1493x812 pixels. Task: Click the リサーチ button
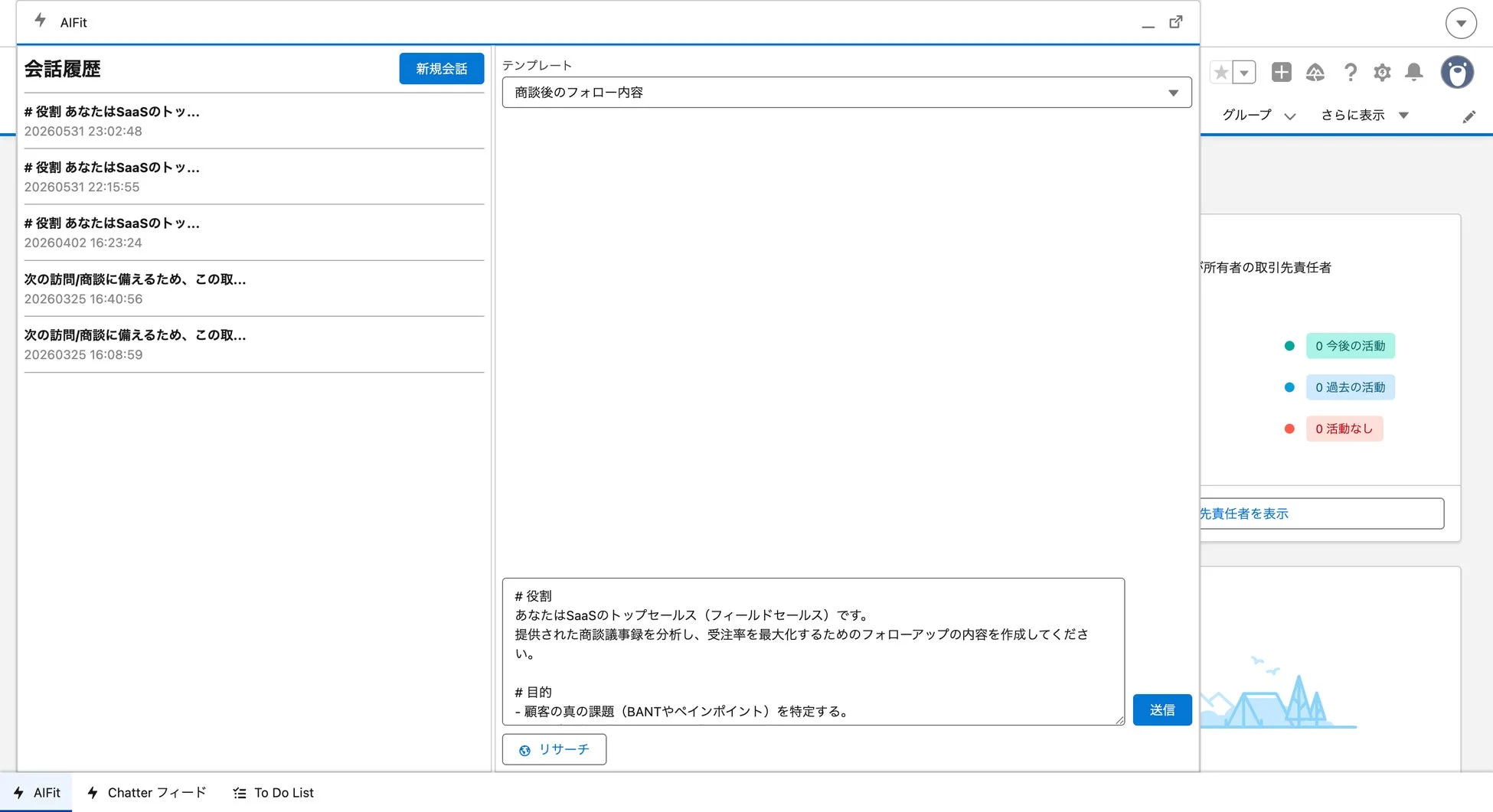554,749
